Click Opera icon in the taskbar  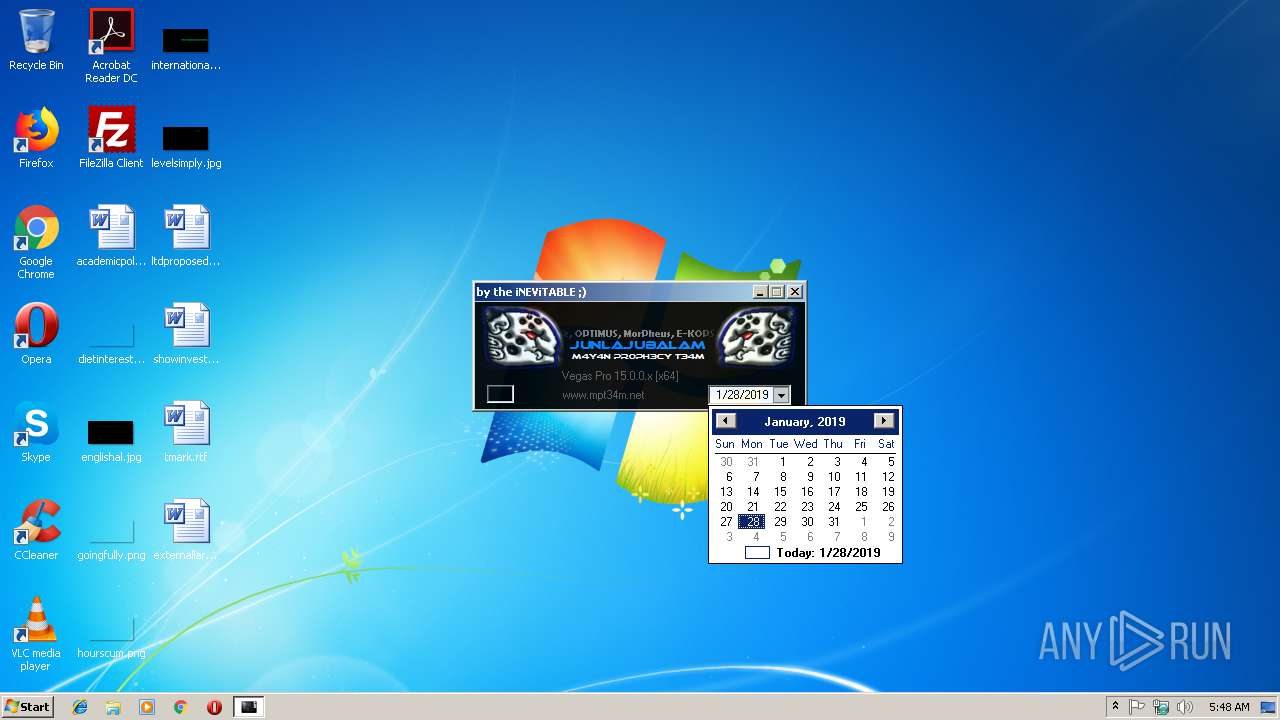[214, 707]
